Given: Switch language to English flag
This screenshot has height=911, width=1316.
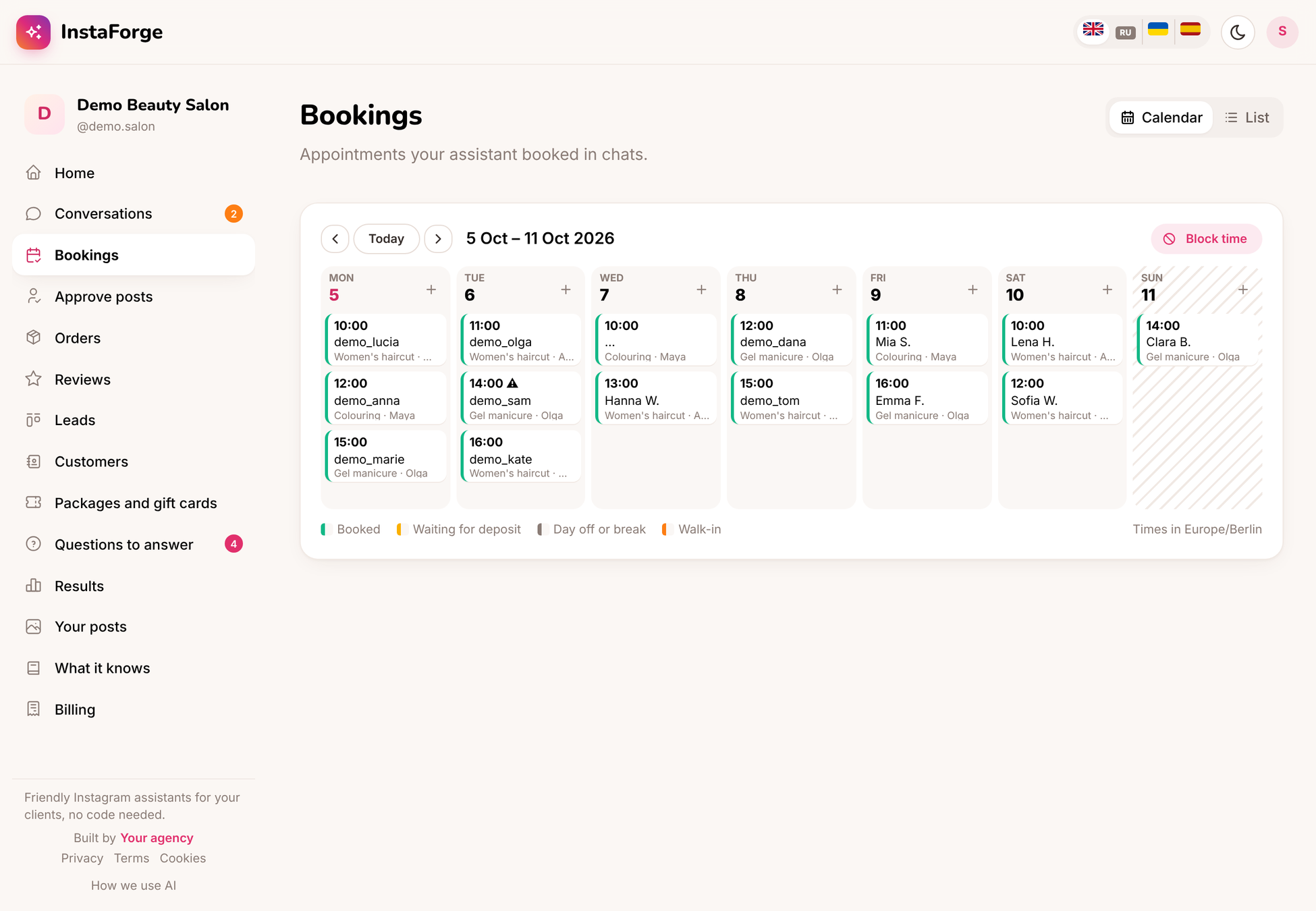Looking at the screenshot, I should (1093, 30).
